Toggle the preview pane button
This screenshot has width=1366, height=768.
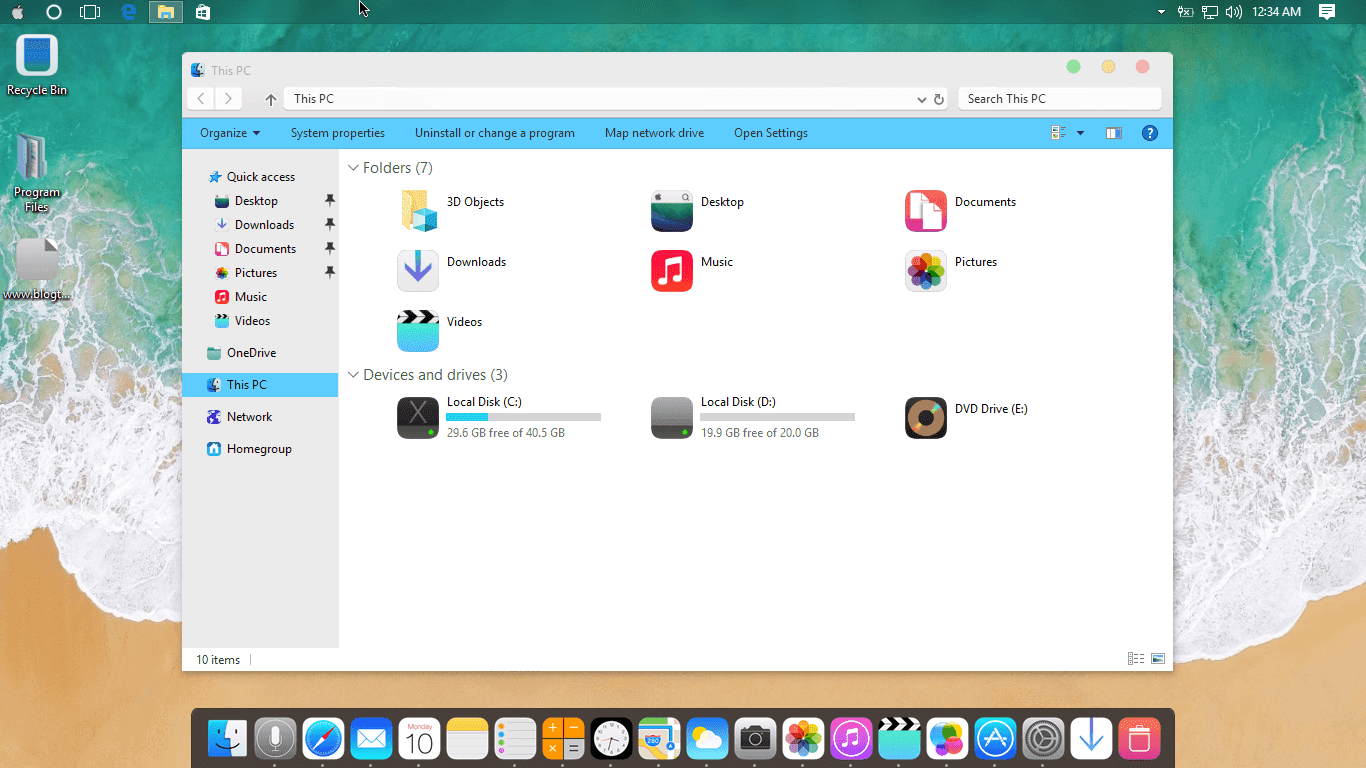pyautogui.click(x=1113, y=133)
